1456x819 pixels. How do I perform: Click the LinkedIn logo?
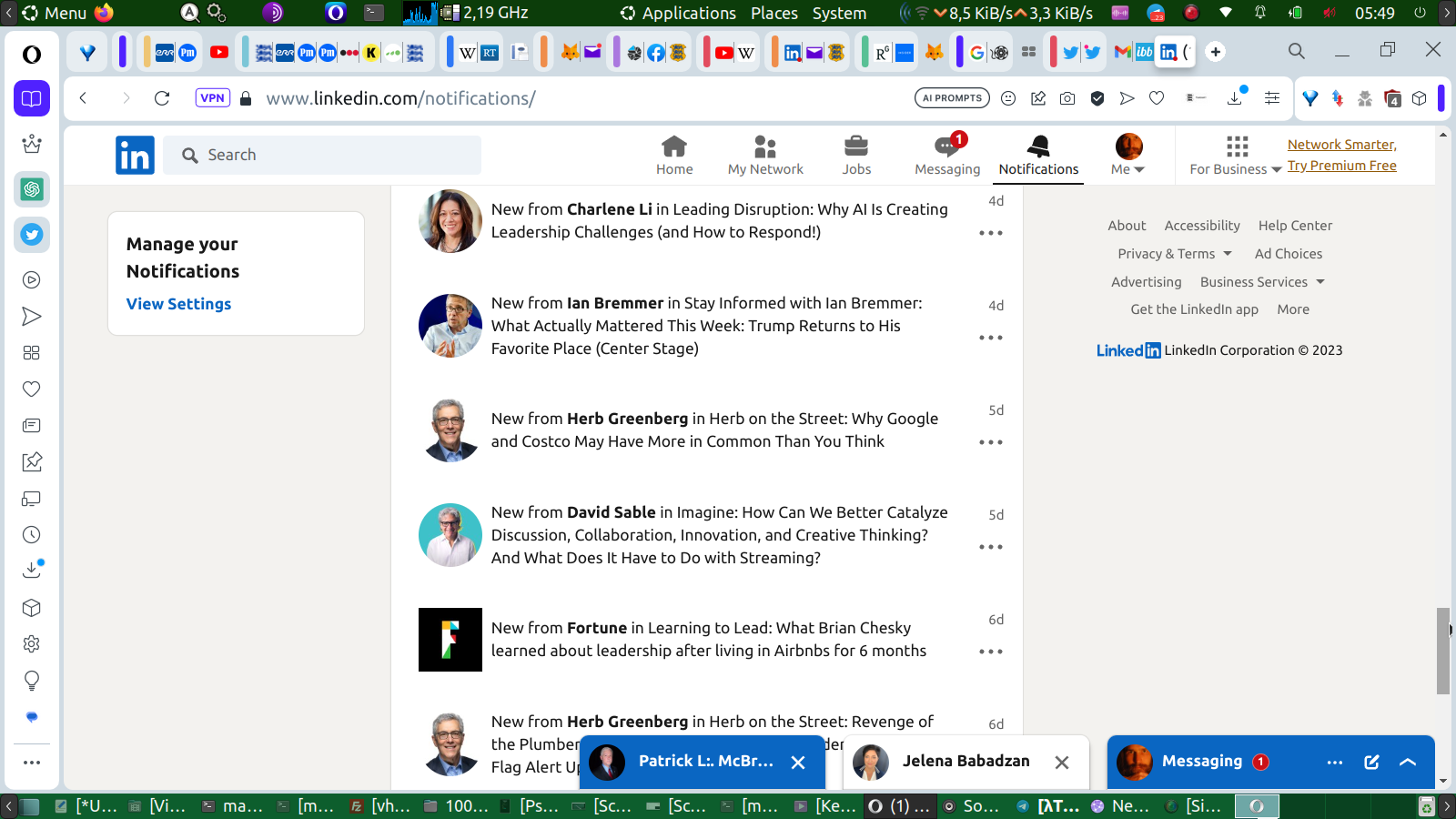pos(135,155)
